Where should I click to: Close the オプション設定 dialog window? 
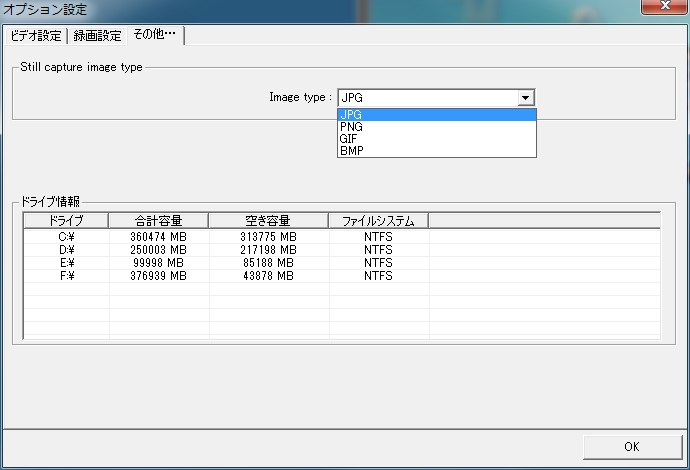click(663, 9)
